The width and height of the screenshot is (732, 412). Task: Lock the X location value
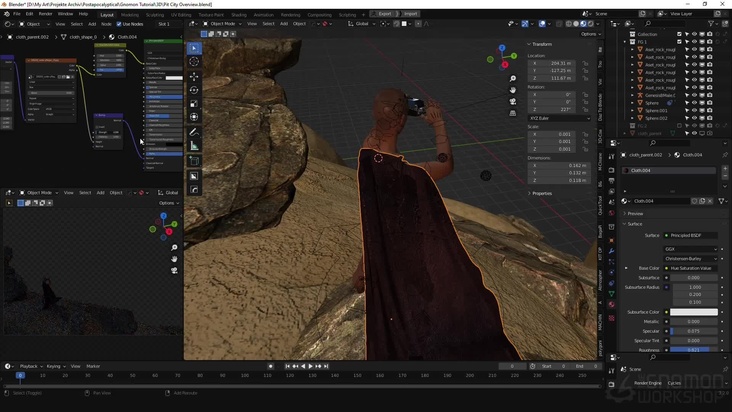[585, 63]
